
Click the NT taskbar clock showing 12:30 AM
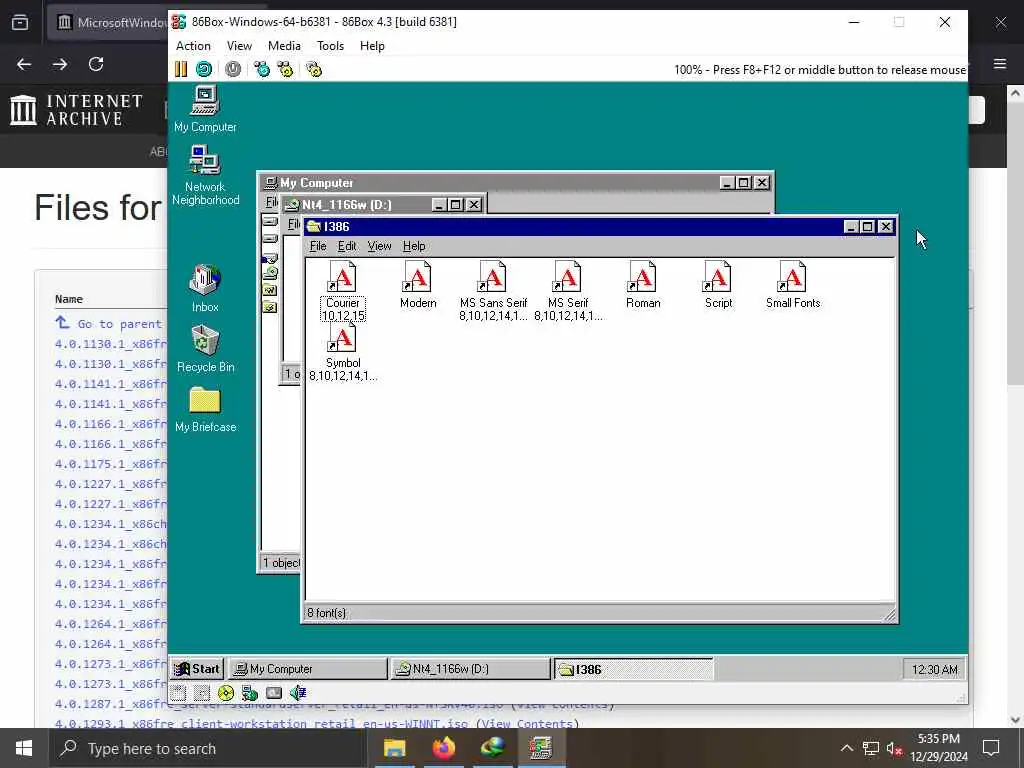[935, 669]
